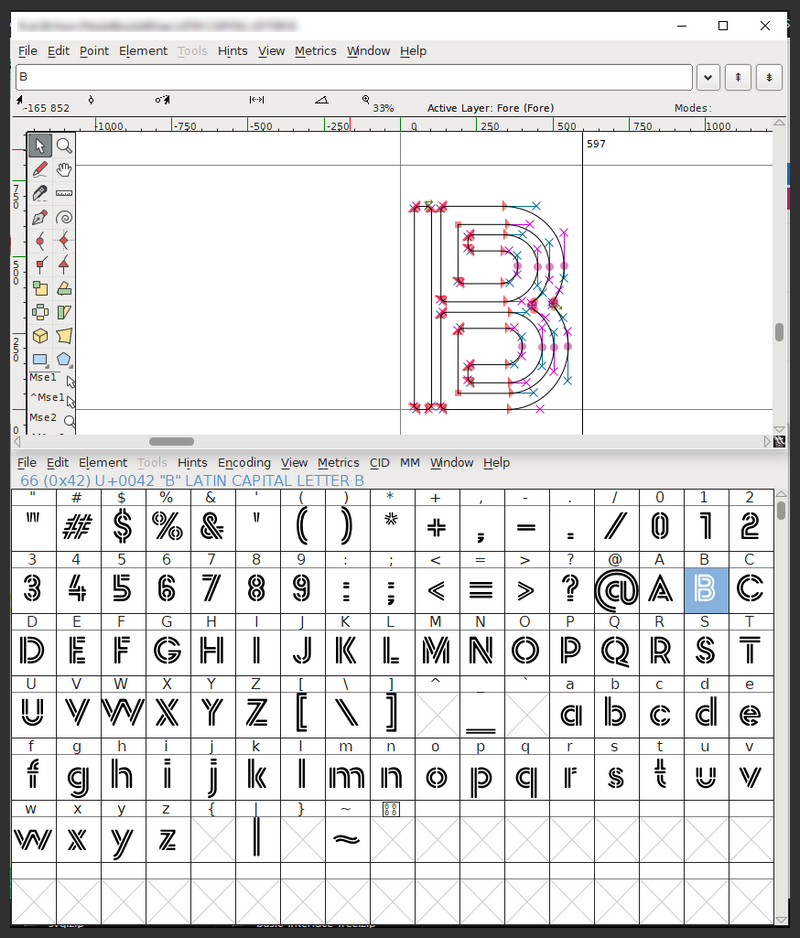Pick the Freehand draw pencil tool
Screen dimensions: 800x938
40,170
